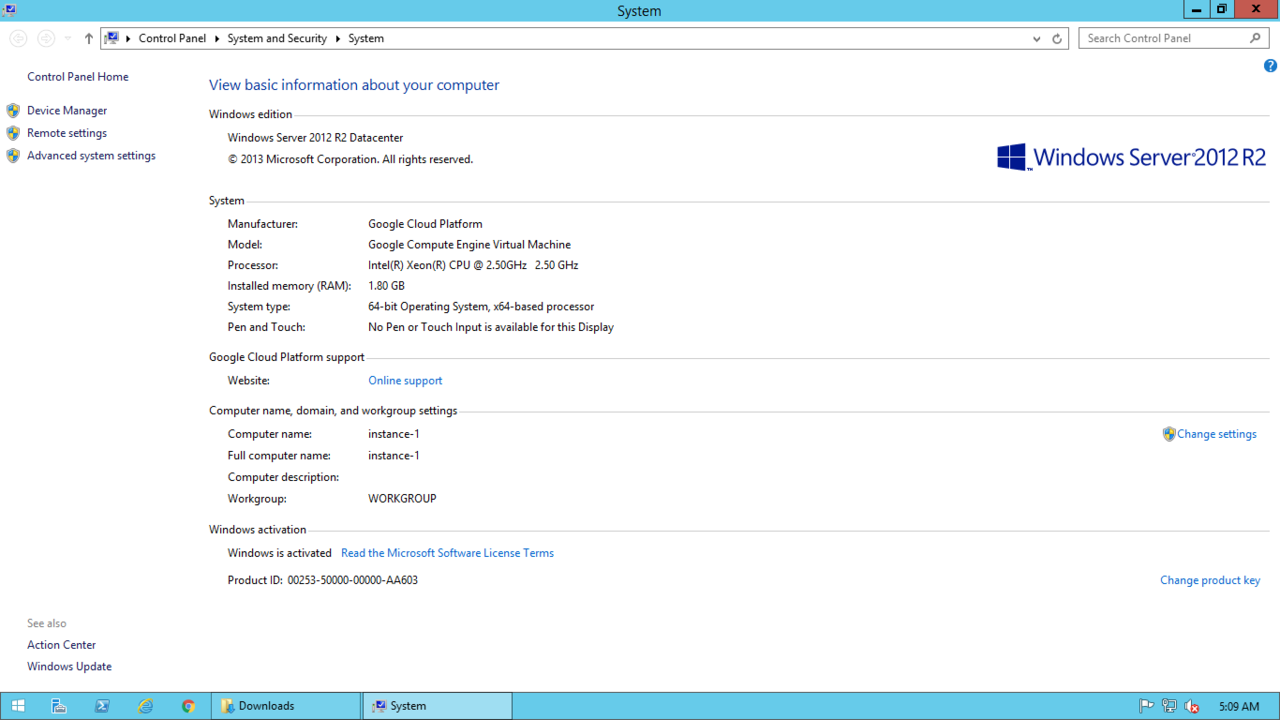Open the recent locations dropdown arrow
1280x720 pixels.
[68, 38]
